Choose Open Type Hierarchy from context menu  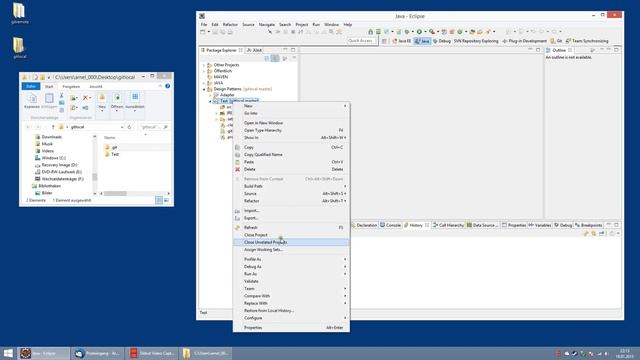click(x=291, y=130)
